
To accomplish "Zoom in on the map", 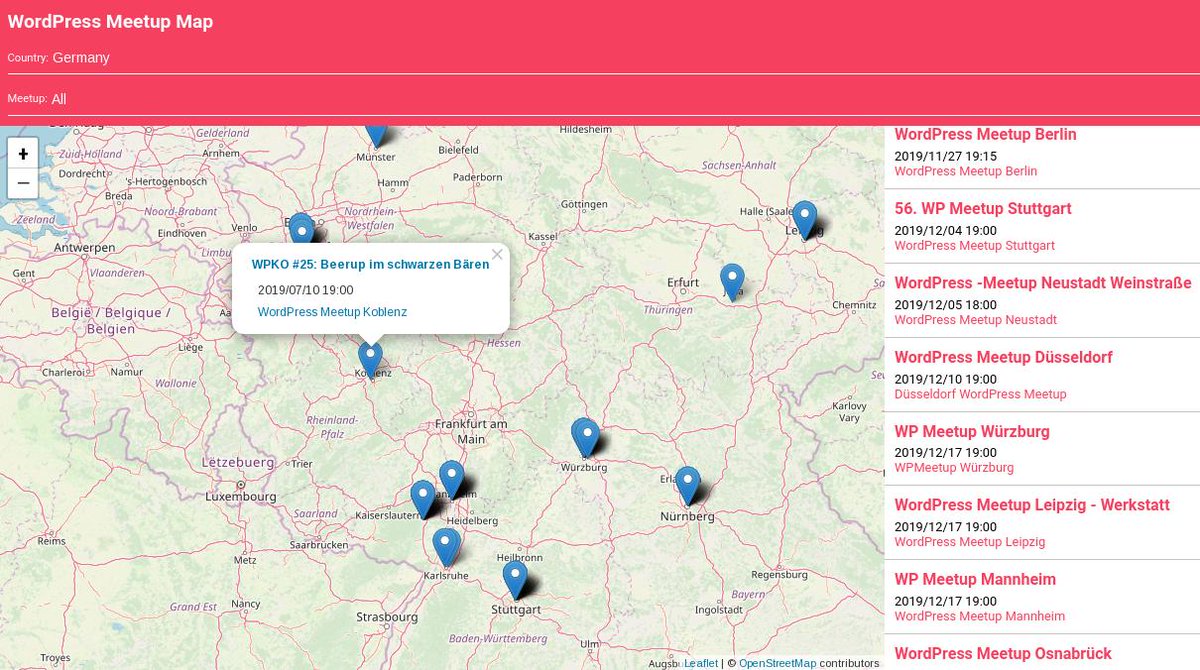I will point(23,154).
